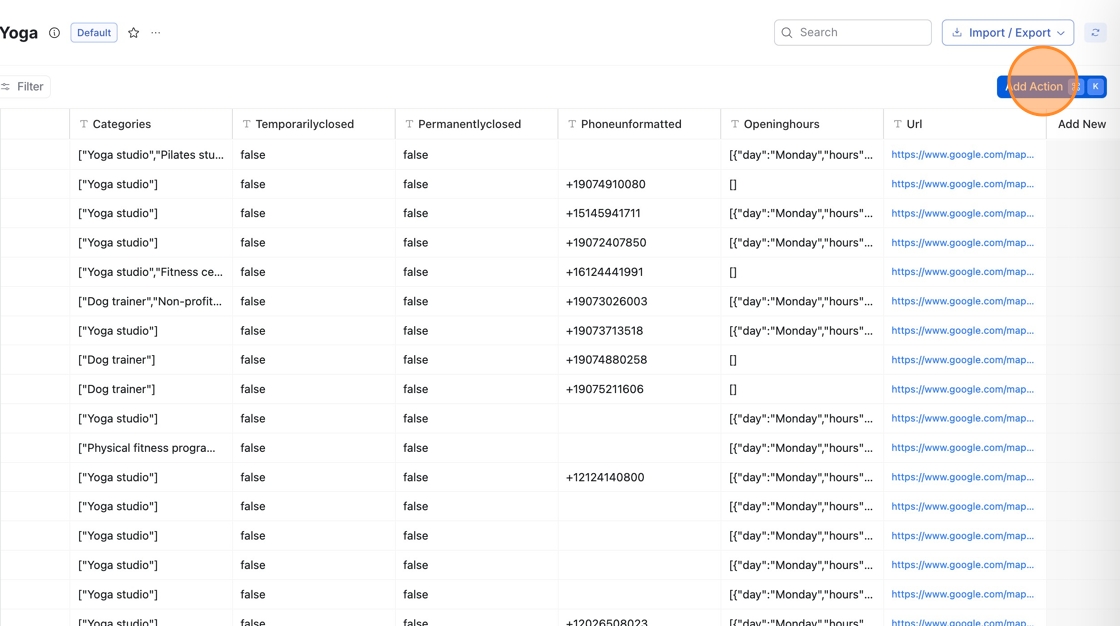Select the cell ["Dog trainer","Non-profit...
This screenshot has height=626, width=1120.
click(151, 302)
